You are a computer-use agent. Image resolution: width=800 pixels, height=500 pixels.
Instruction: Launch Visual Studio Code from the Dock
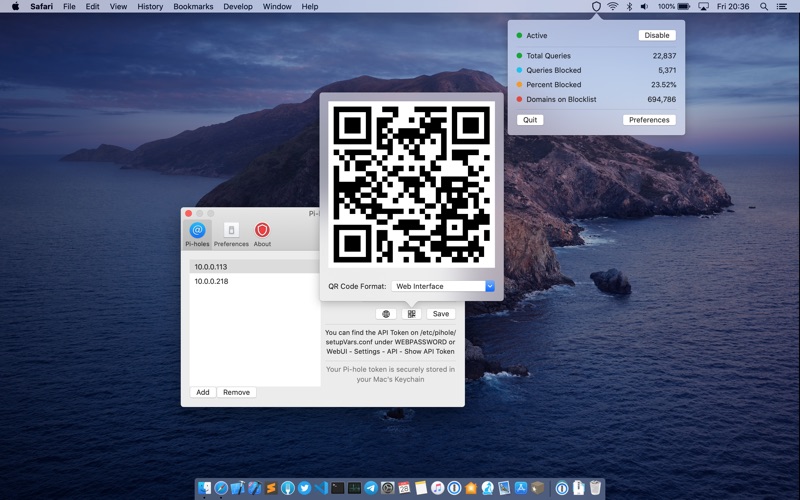(321, 488)
